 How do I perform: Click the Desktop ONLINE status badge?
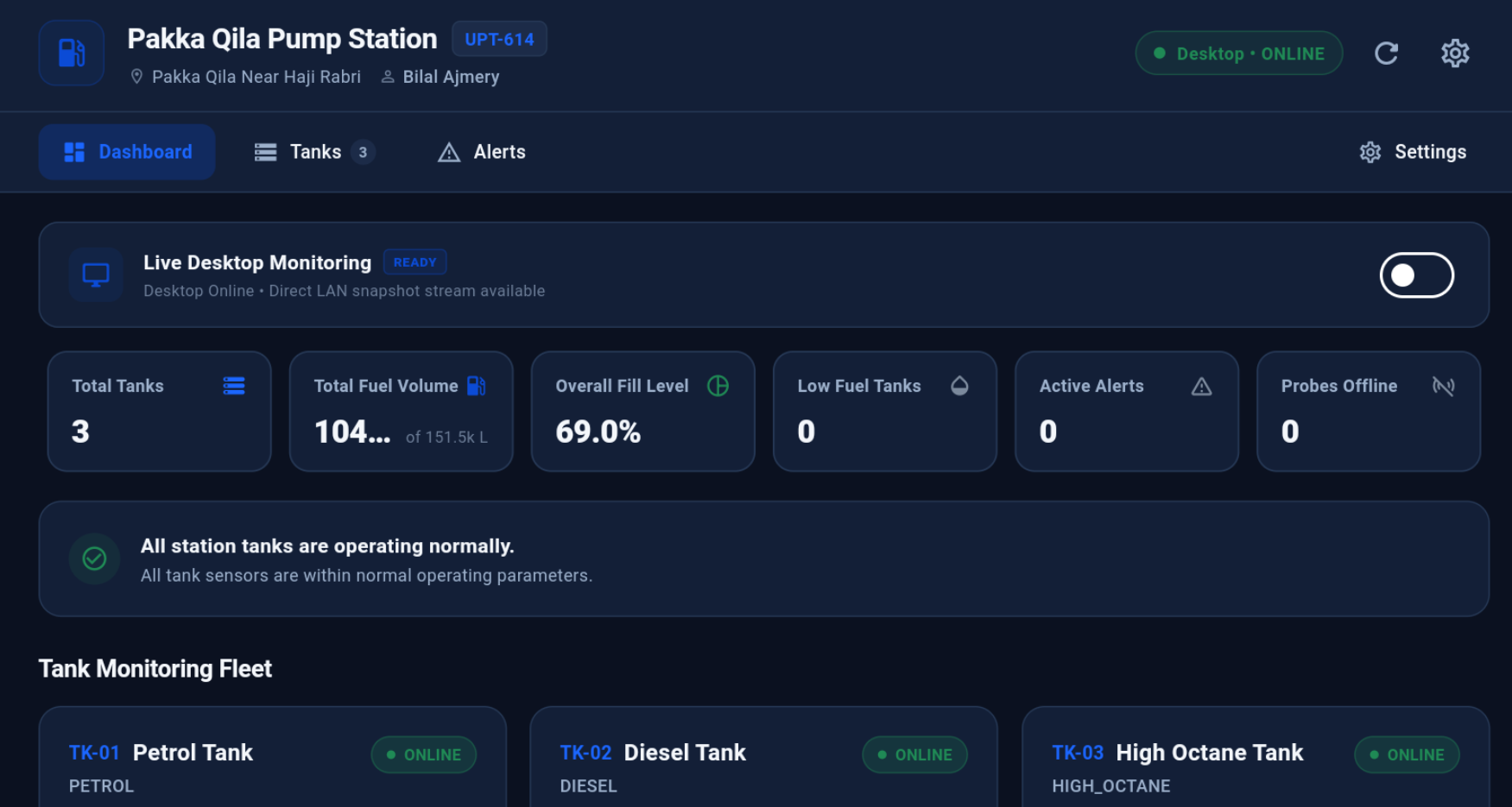click(x=1238, y=54)
